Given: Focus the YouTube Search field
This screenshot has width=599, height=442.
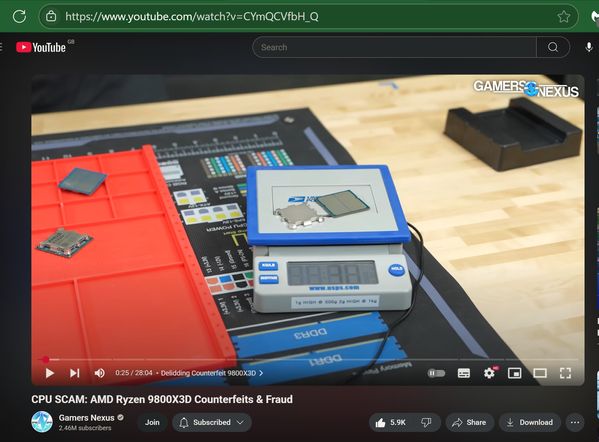Looking at the screenshot, I should 394,47.
